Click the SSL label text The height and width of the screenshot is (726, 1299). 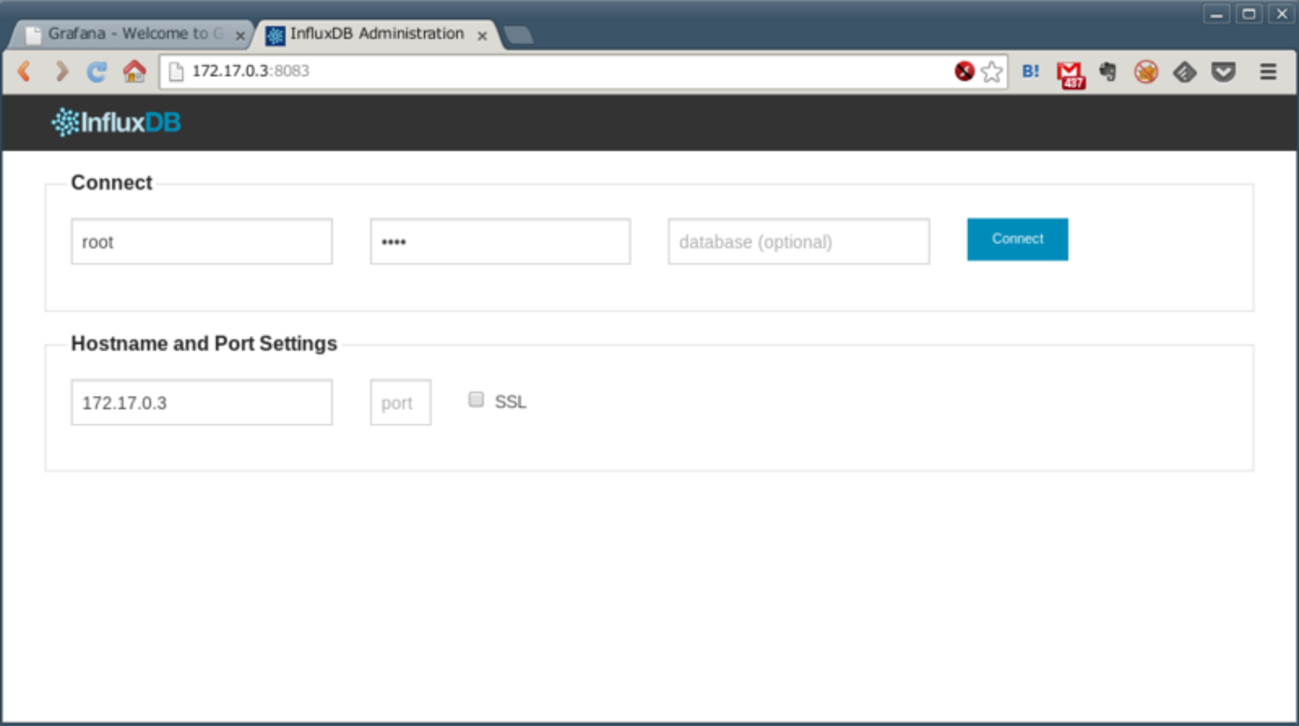510,402
